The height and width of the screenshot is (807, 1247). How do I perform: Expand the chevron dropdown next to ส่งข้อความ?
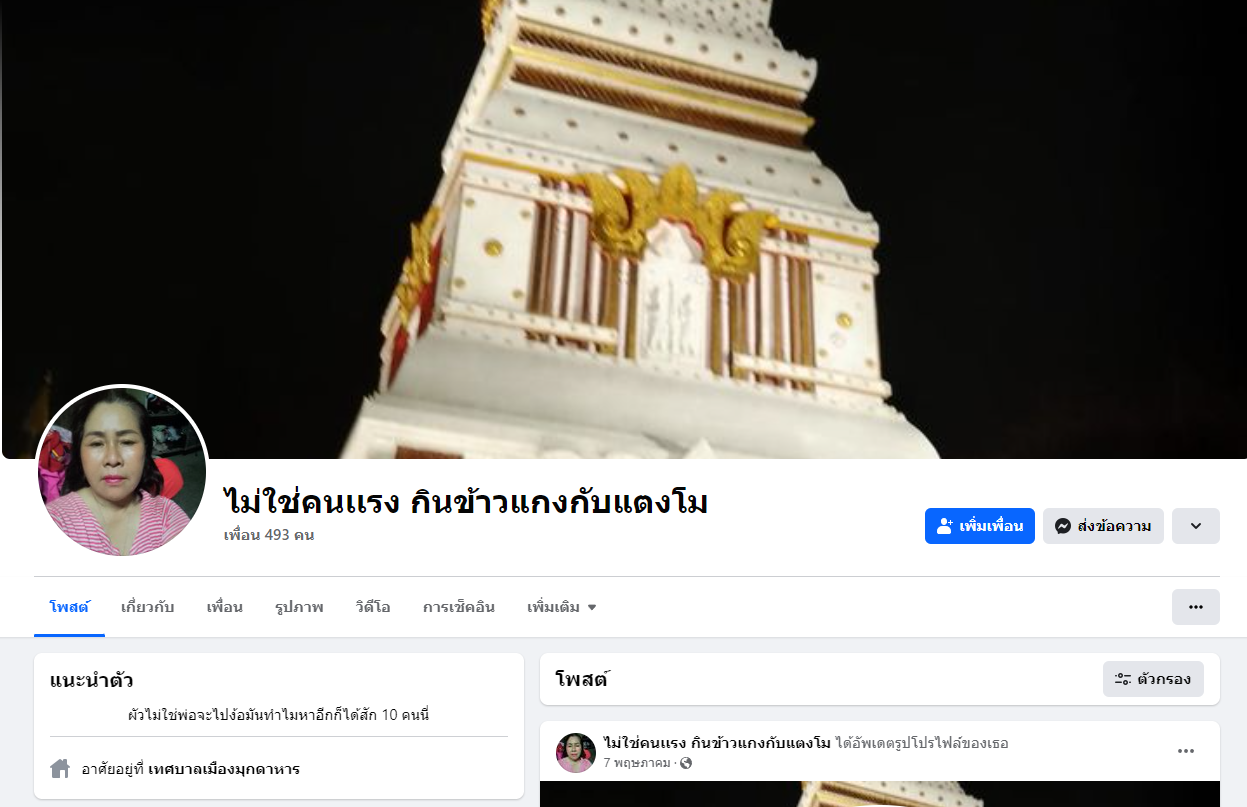[x=1196, y=526]
